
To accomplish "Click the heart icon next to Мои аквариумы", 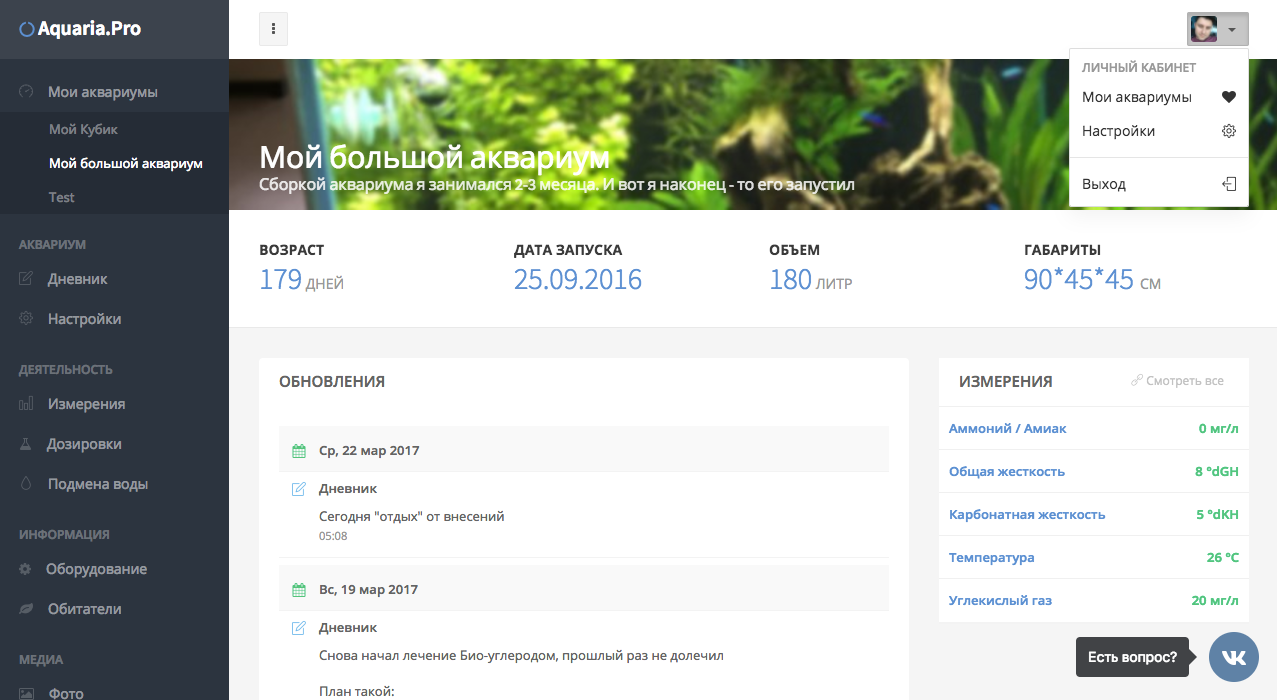I will point(1229,97).
